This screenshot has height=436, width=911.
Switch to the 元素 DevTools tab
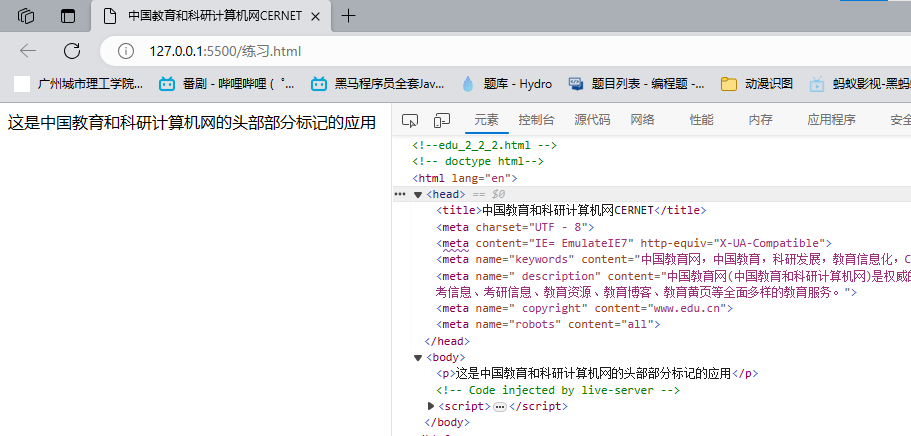point(486,120)
